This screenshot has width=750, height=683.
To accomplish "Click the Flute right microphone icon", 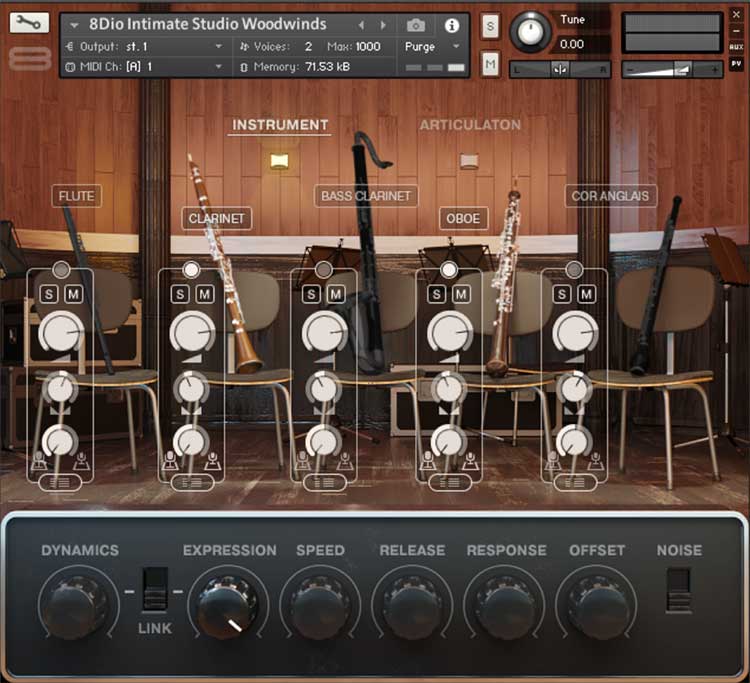I will pyautogui.click(x=82, y=462).
